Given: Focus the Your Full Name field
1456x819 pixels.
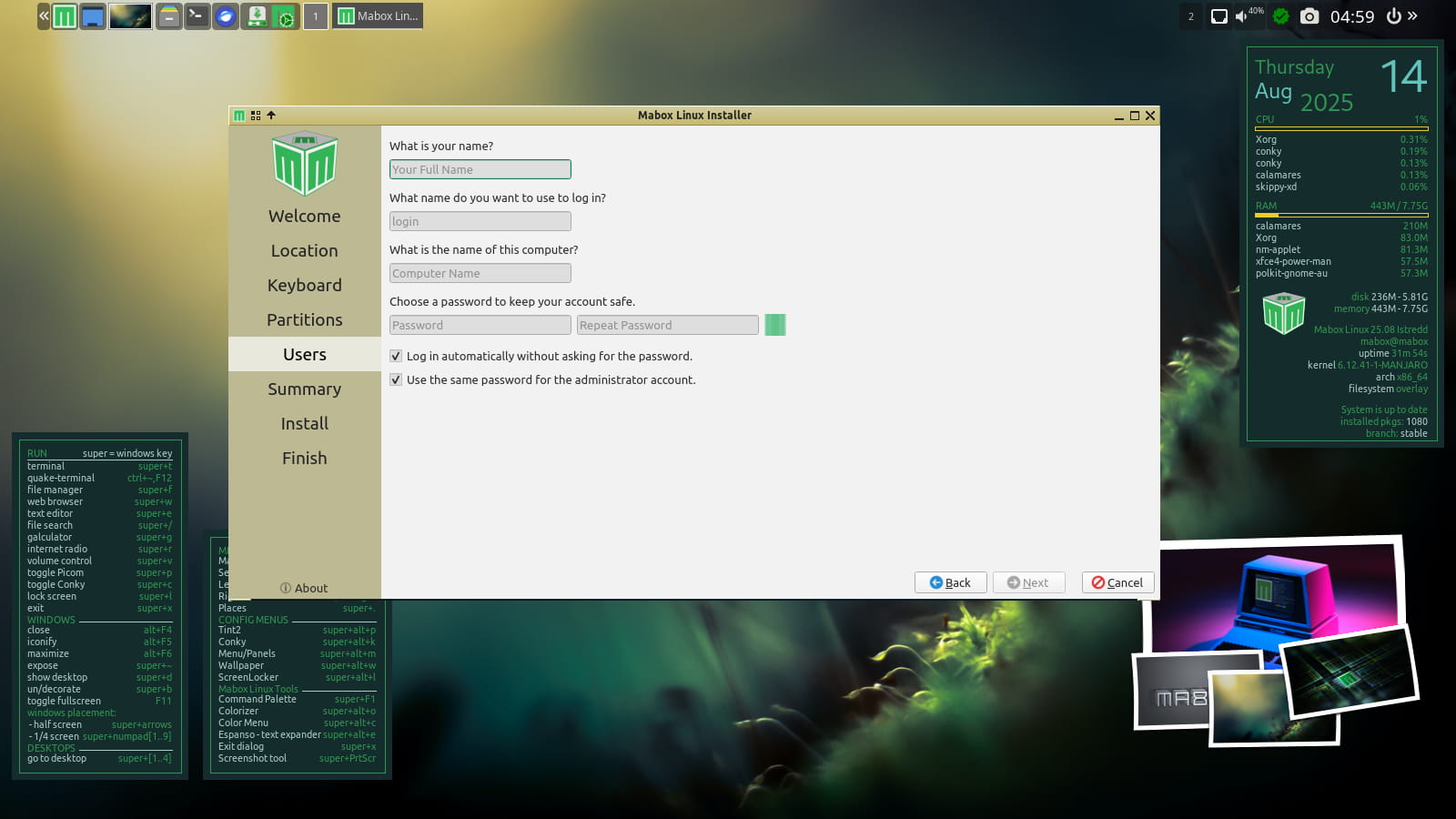Looking at the screenshot, I should (480, 169).
